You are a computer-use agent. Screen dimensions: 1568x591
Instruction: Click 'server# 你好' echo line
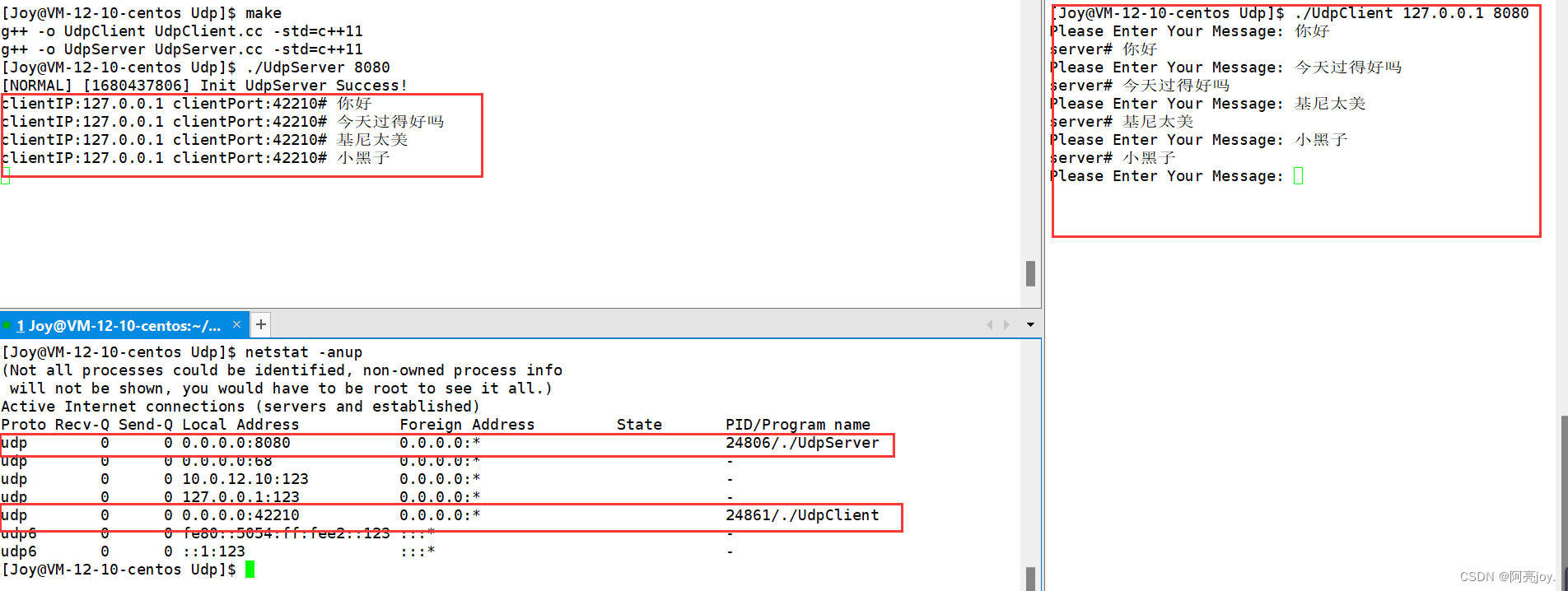point(1104,49)
